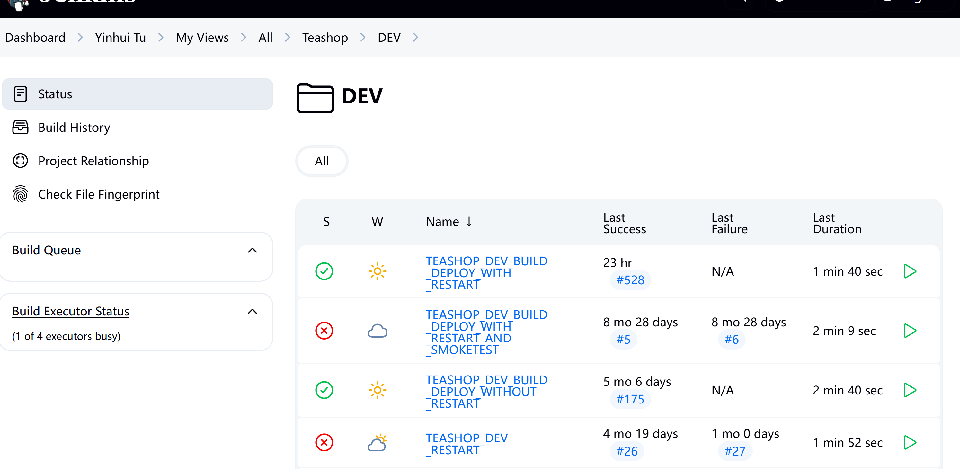Open the Build Executor Status link
This screenshot has width=960, height=469.
[70, 311]
